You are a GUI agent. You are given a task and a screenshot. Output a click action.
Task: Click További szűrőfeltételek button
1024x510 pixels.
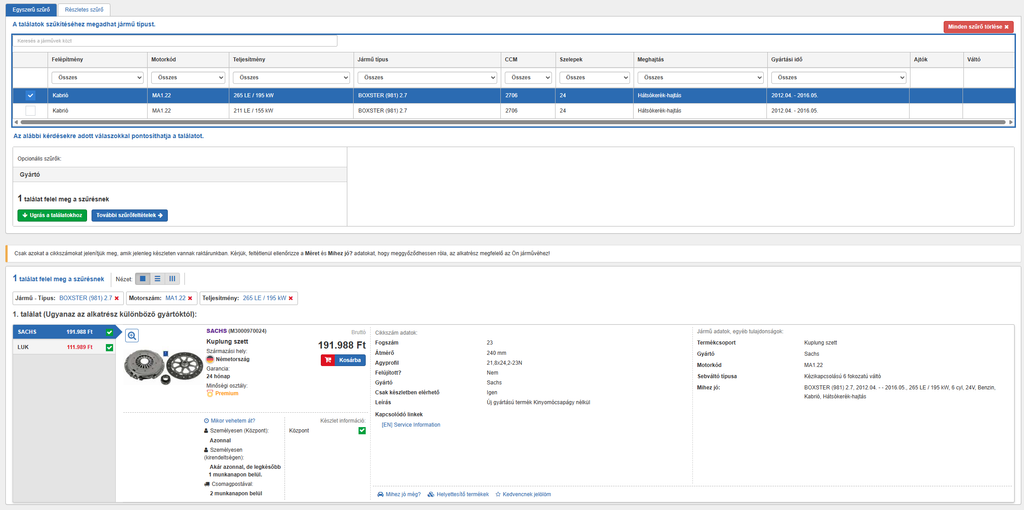pyautogui.click(x=129, y=215)
